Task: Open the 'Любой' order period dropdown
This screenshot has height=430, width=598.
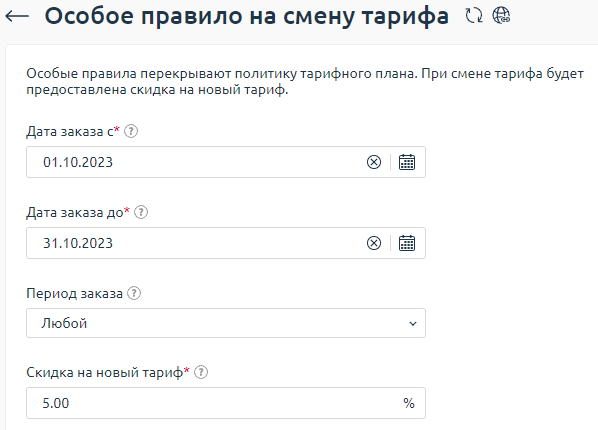Action: [x=226, y=323]
